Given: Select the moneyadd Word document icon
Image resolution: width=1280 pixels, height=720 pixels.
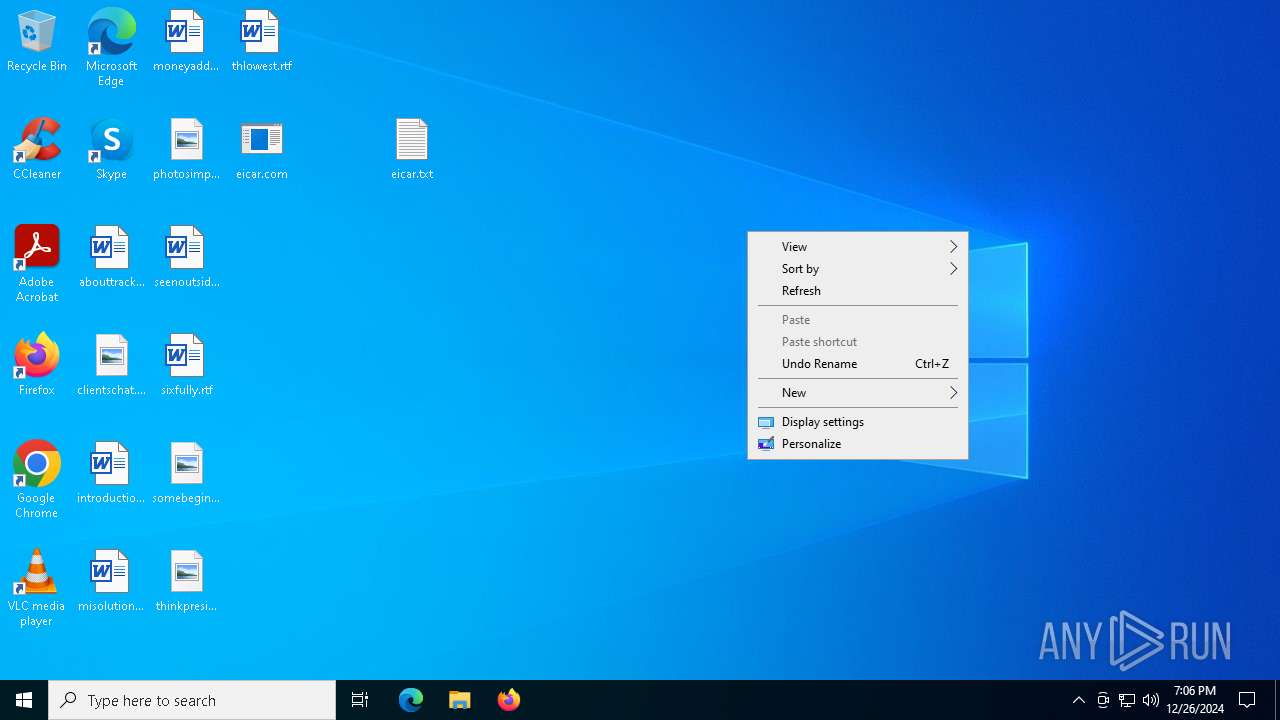Looking at the screenshot, I should click(186, 42).
